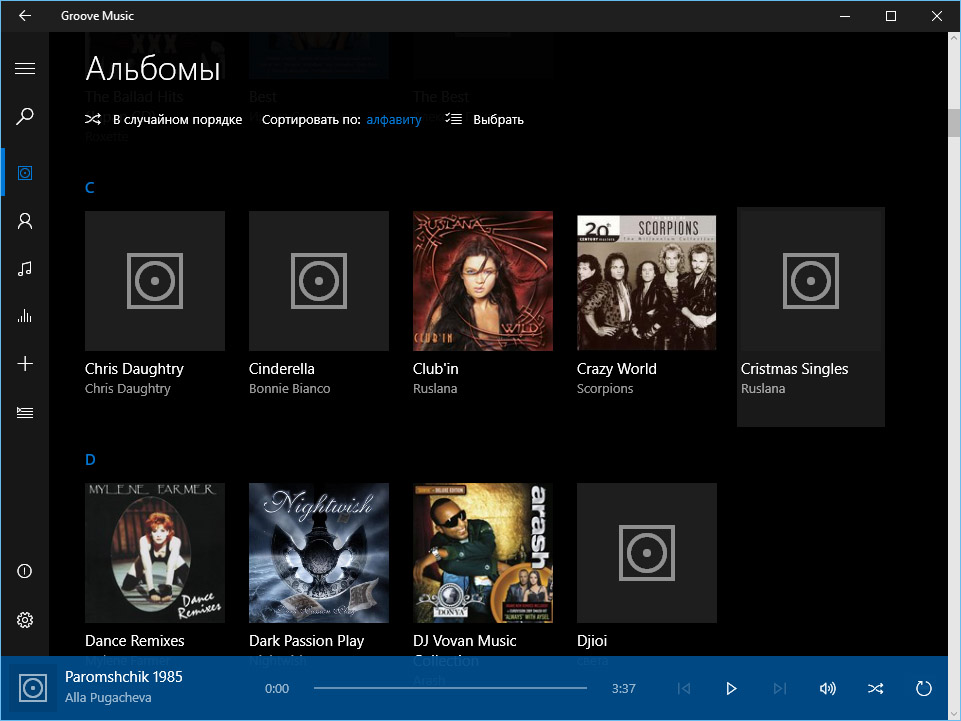Click В случайном порядке shuffle all button
Viewport: 961px width, 721px height.
(x=164, y=120)
